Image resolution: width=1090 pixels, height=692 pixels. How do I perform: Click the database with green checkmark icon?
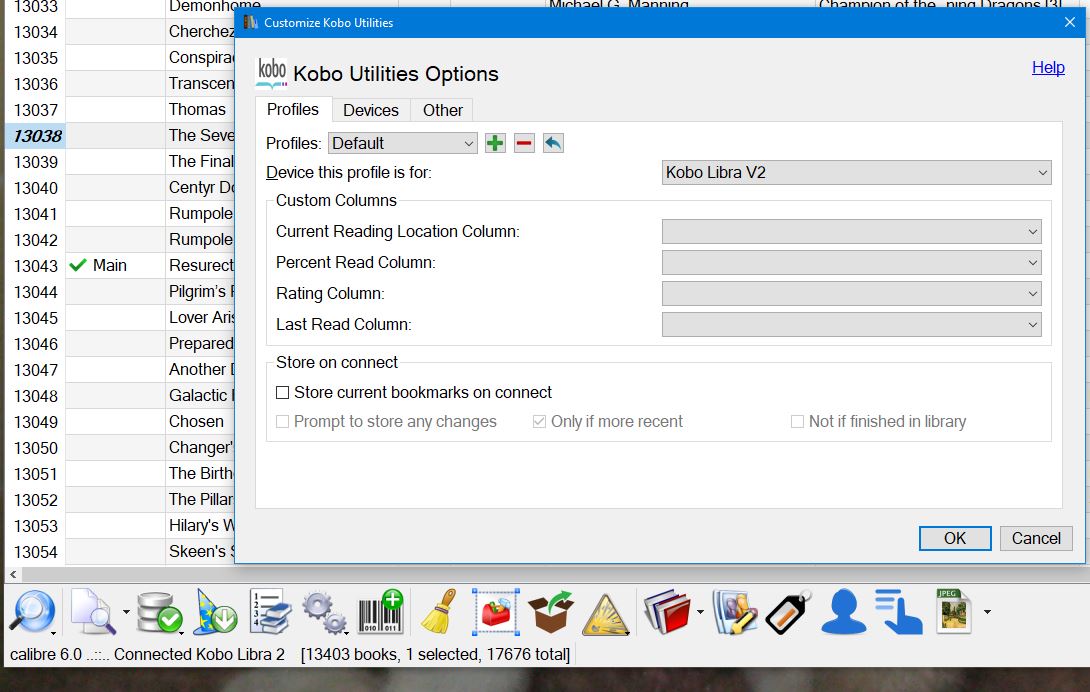click(x=158, y=612)
